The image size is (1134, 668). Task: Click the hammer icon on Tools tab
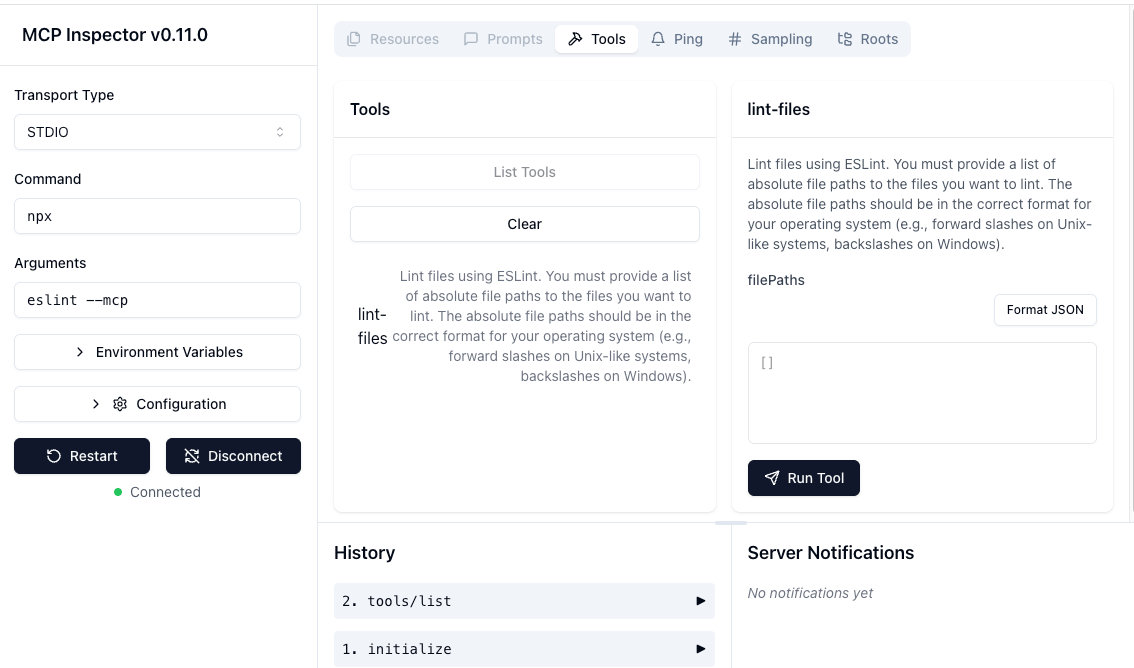575,39
